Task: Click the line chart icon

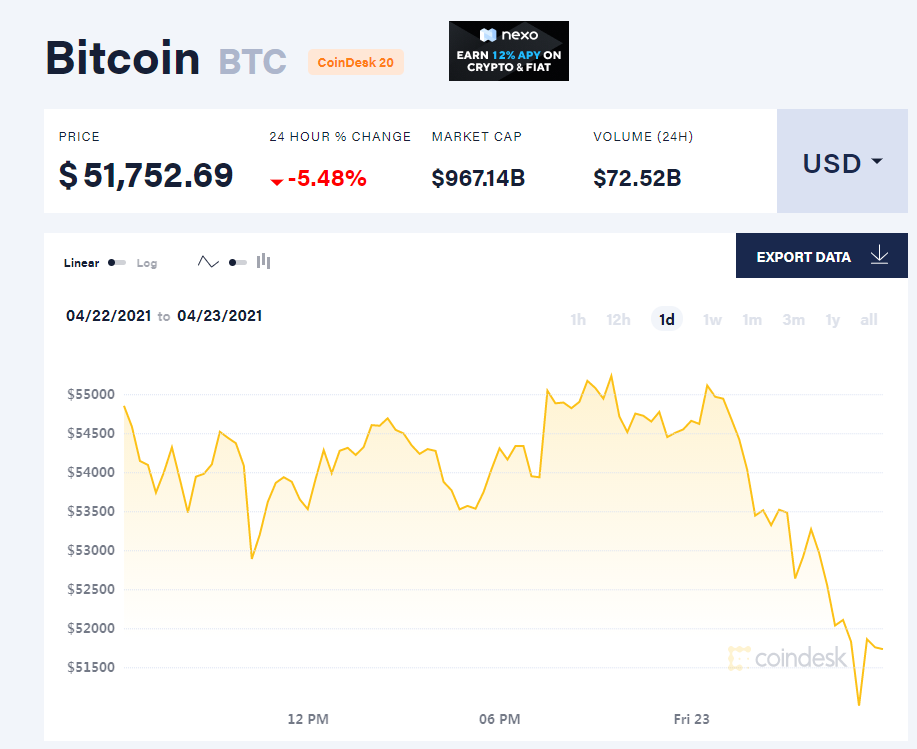Action: coord(208,262)
